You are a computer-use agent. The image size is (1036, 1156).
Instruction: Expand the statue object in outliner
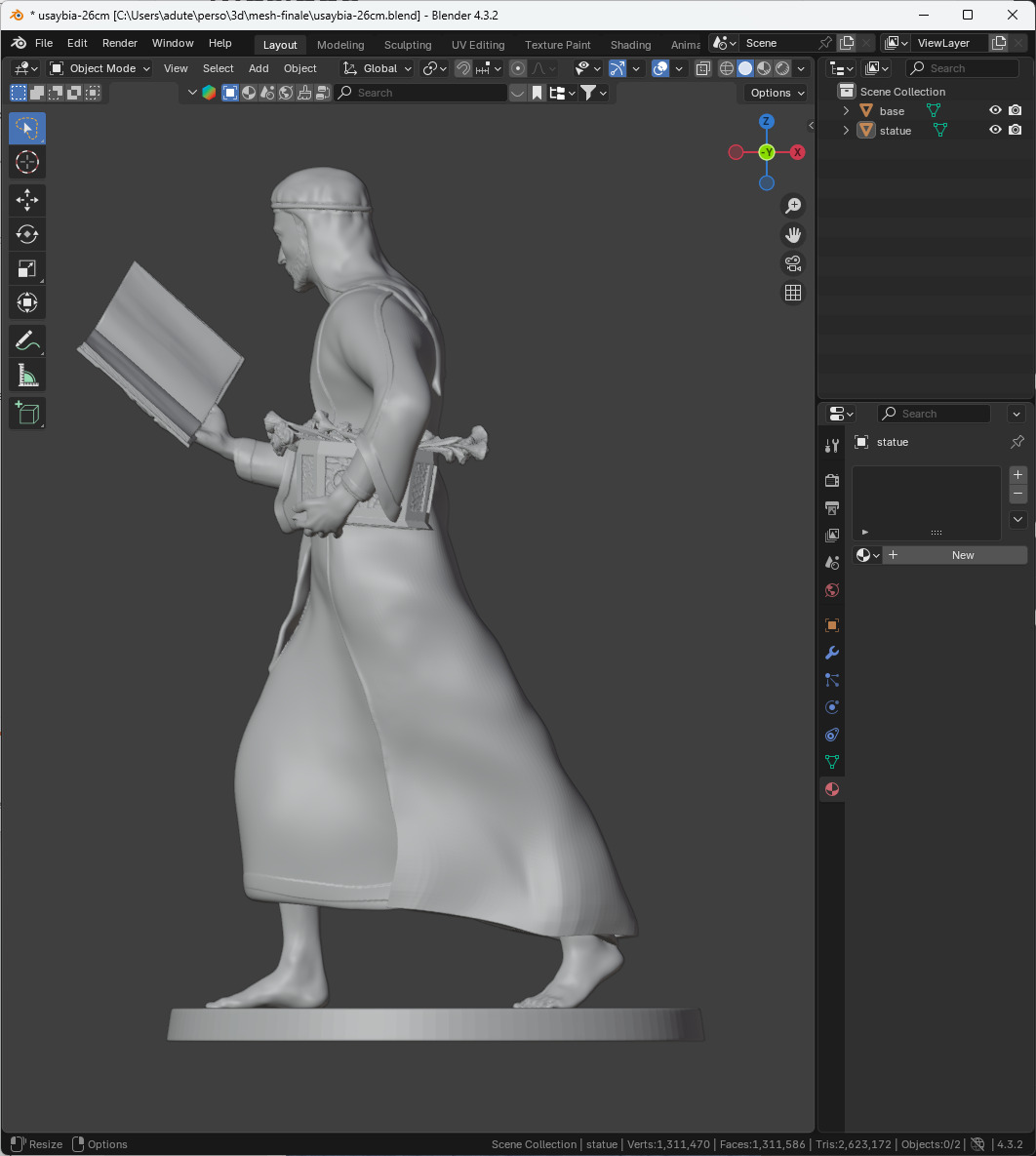click(x=846, y=131)
